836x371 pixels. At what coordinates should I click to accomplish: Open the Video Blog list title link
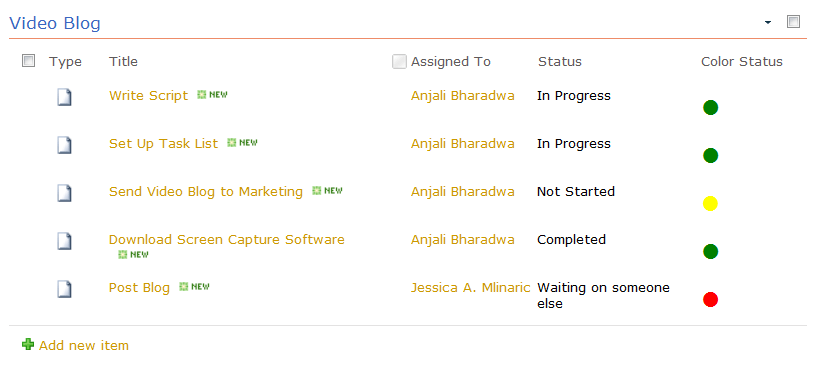[55, 23]
